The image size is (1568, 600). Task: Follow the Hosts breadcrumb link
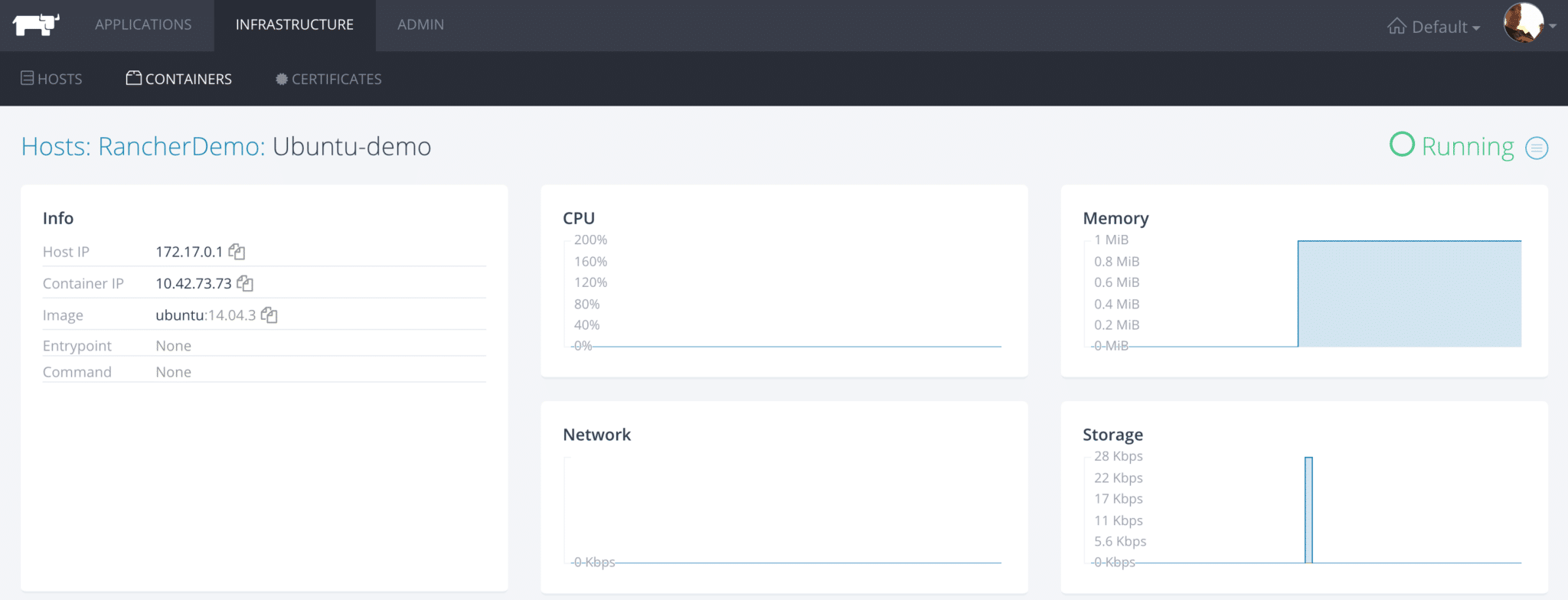pyautogui.click(x=55, y=146)
